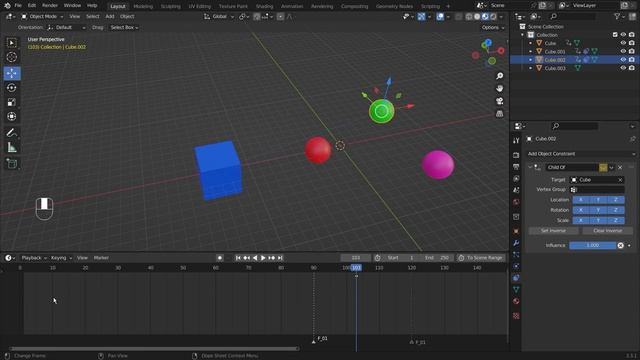
Task: Open the Select Box drag dropdown
Action: click(x=124, y=27)
